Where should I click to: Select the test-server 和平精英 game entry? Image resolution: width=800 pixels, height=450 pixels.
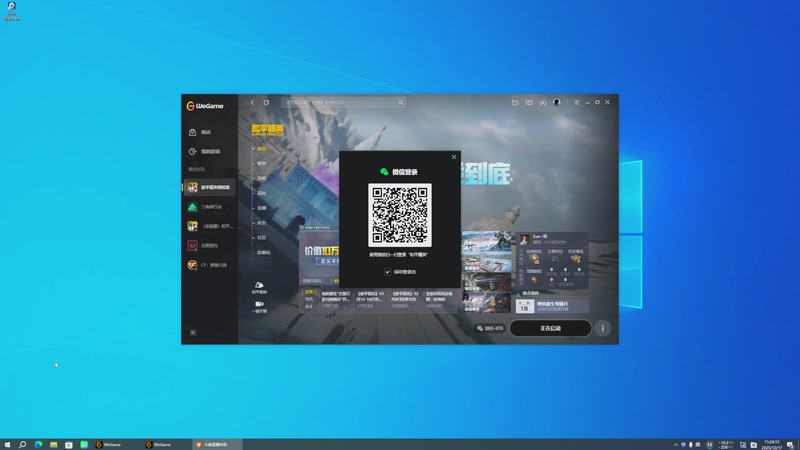[x=209, y=226]
